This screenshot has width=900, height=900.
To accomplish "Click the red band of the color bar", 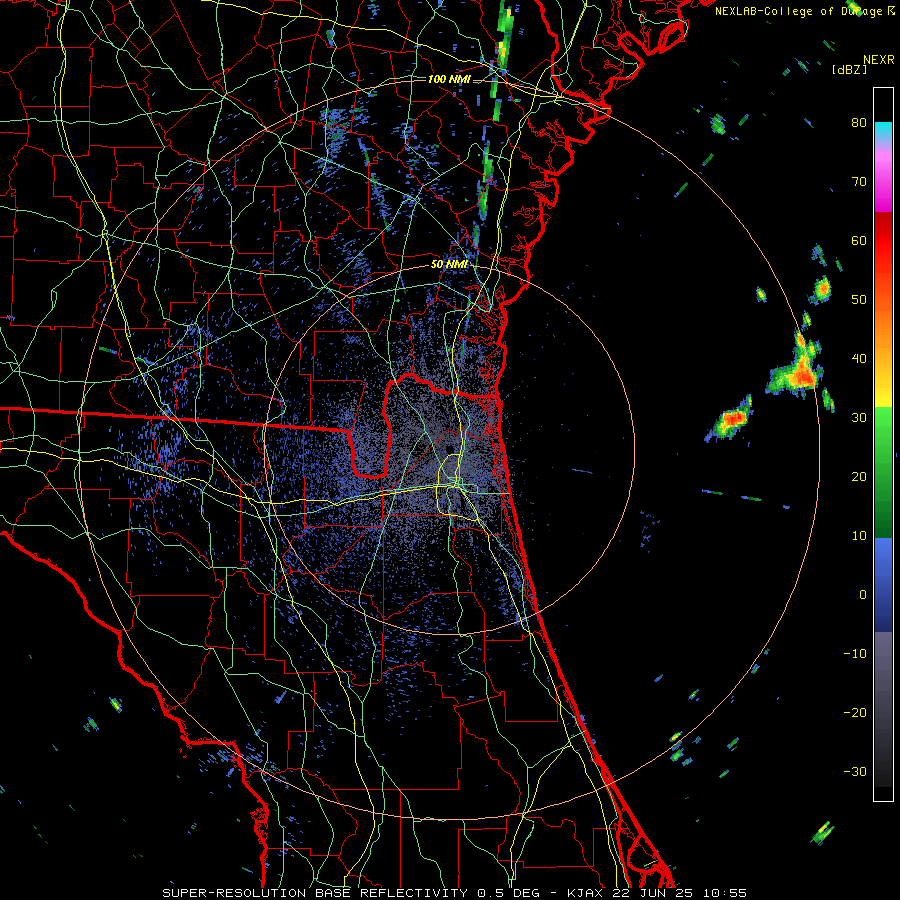I will [x=883, y=241].
